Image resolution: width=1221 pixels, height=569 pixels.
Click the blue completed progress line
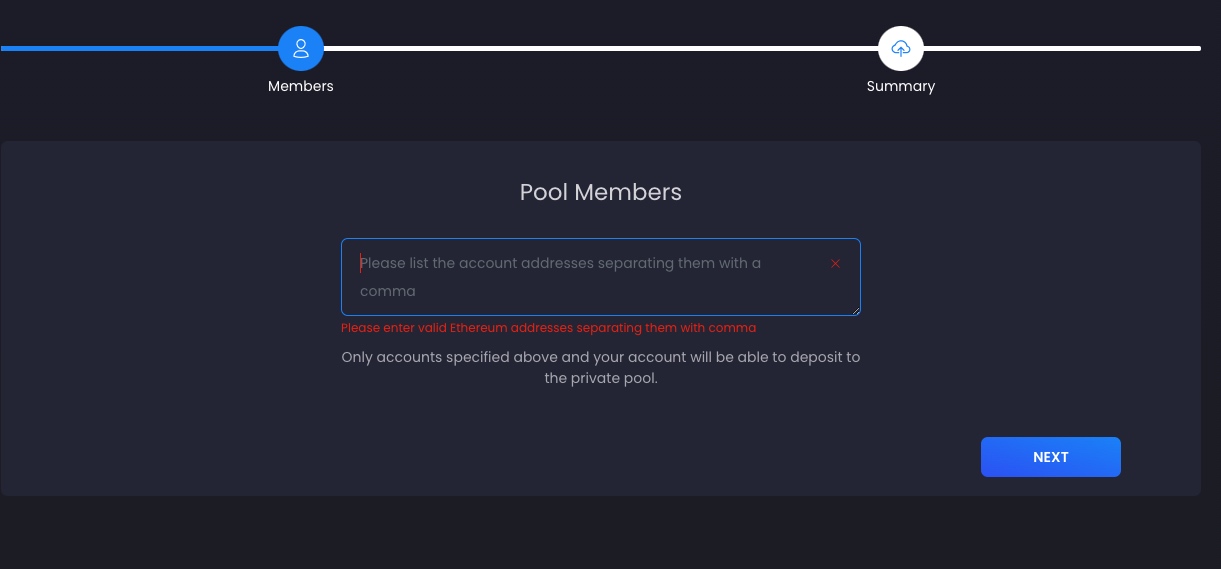[140, 47]
